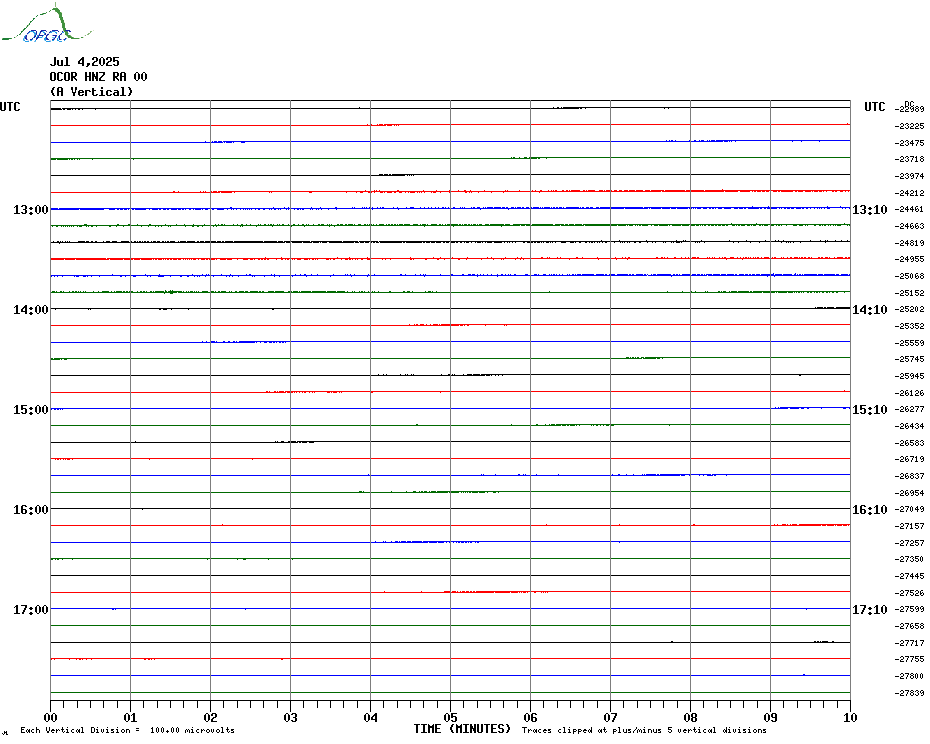Screen dimensions: 930x744
Task: Click the DC offset value -25352
Action: [x=909, y=326]
